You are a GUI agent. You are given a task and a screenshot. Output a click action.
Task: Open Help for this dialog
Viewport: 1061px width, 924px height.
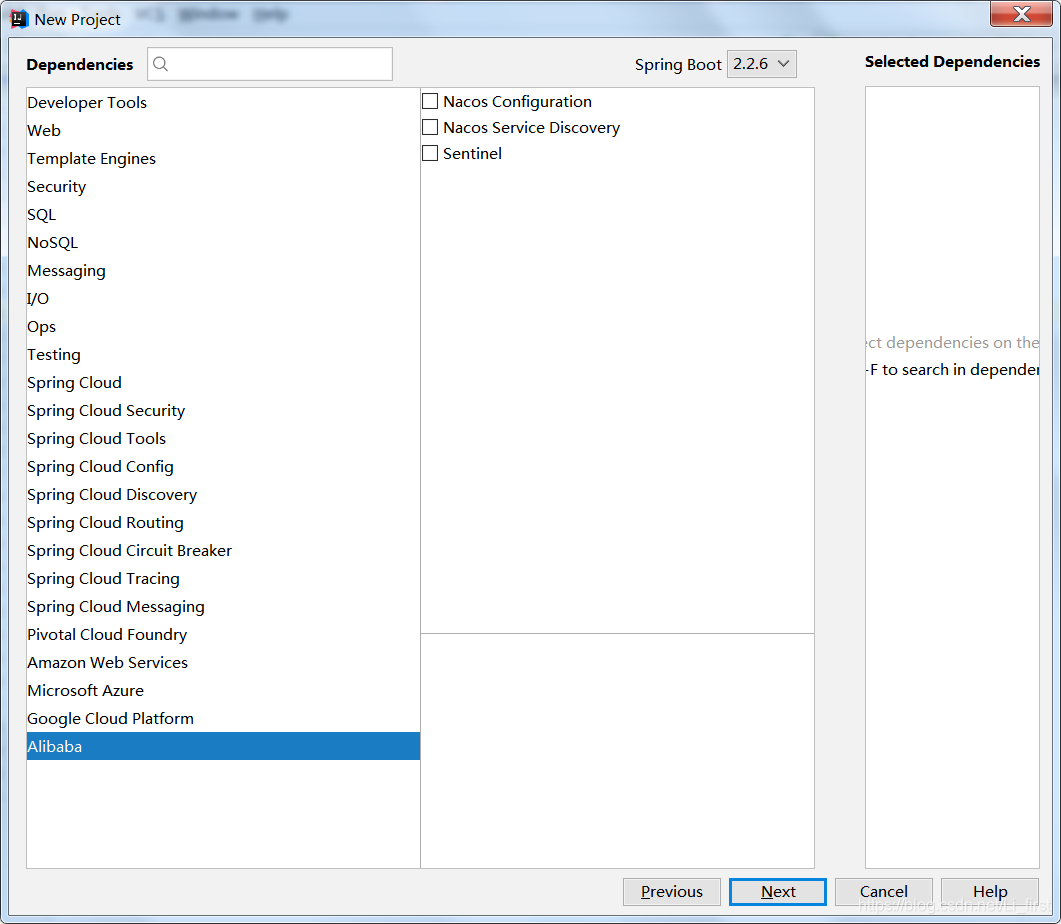(x=989, y=892)
